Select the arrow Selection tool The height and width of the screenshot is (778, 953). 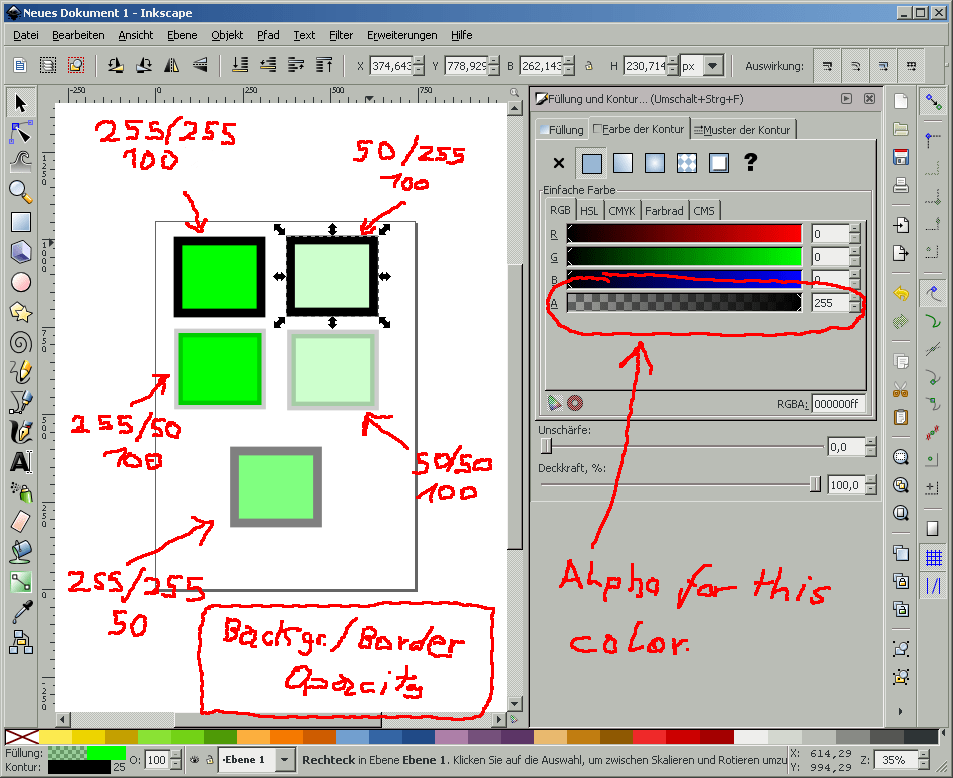tap(18, 104)
